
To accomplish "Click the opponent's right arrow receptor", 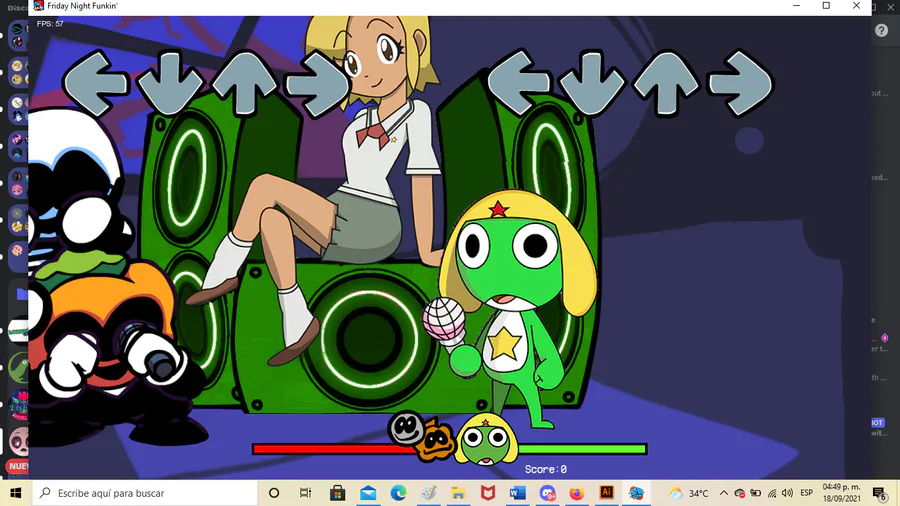I will (318, 83).
